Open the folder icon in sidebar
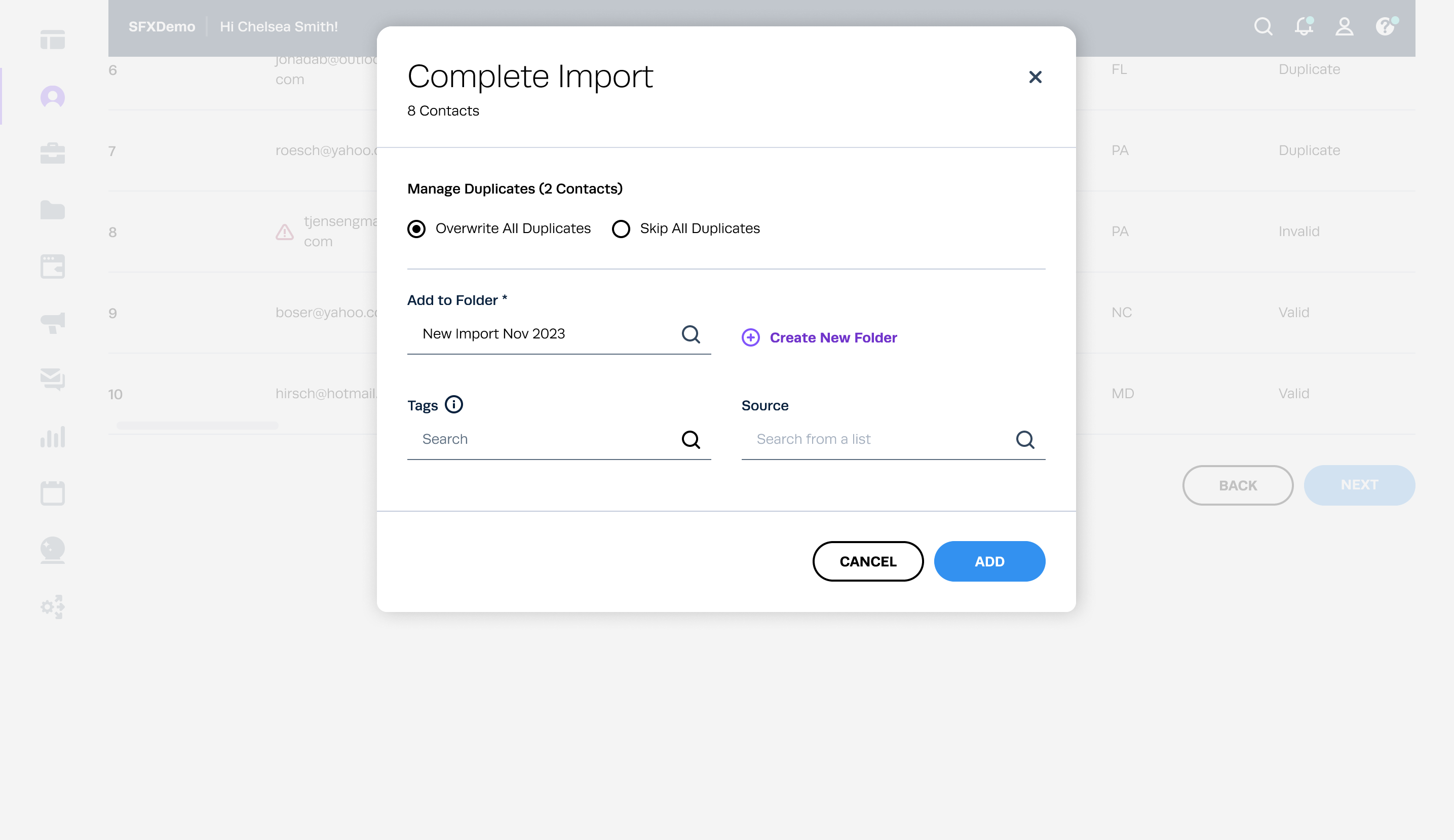The height and width of the screenshot is (840, 1454). 53,210
